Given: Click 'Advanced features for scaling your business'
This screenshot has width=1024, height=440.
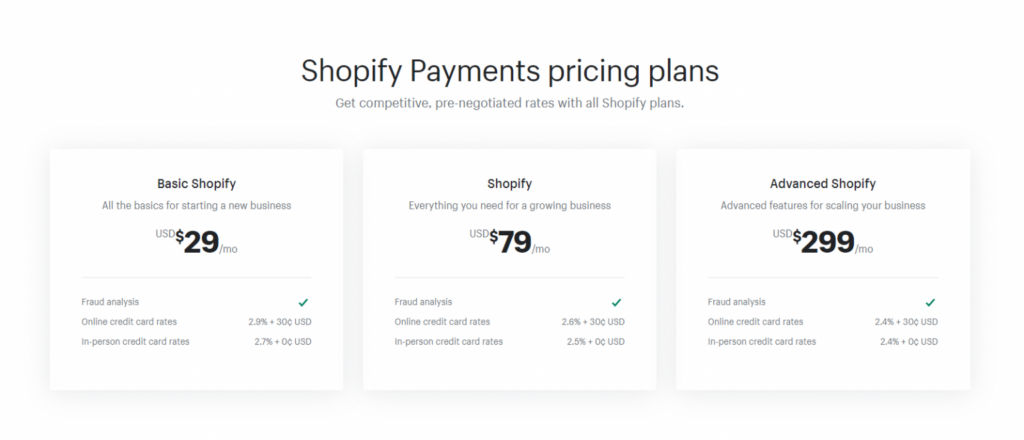Looking at the screenshot, I should click(x=823, y=206).
